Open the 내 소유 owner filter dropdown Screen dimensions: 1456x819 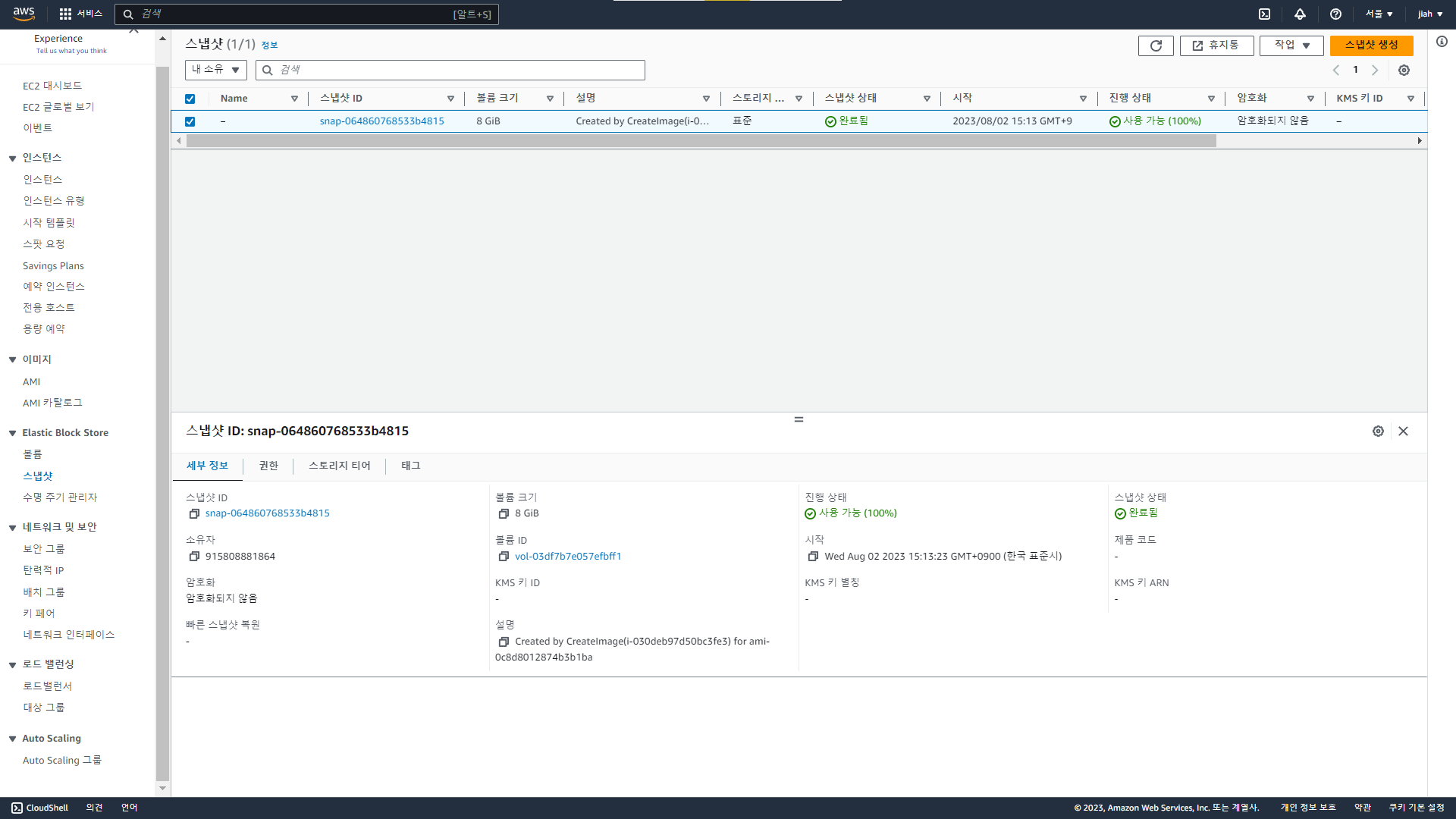pyautogui.click(x=215, y=70)
